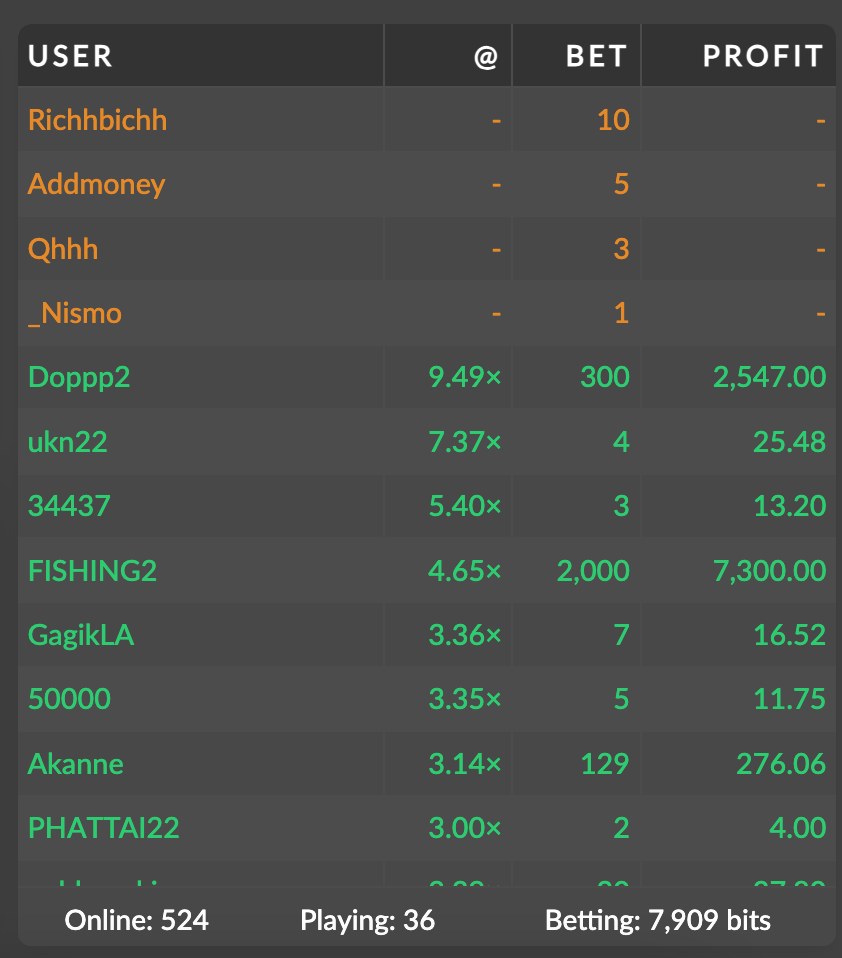Click the BET column header
The width and height of the screenshot is (842, 958).
(x=596, y=56)
